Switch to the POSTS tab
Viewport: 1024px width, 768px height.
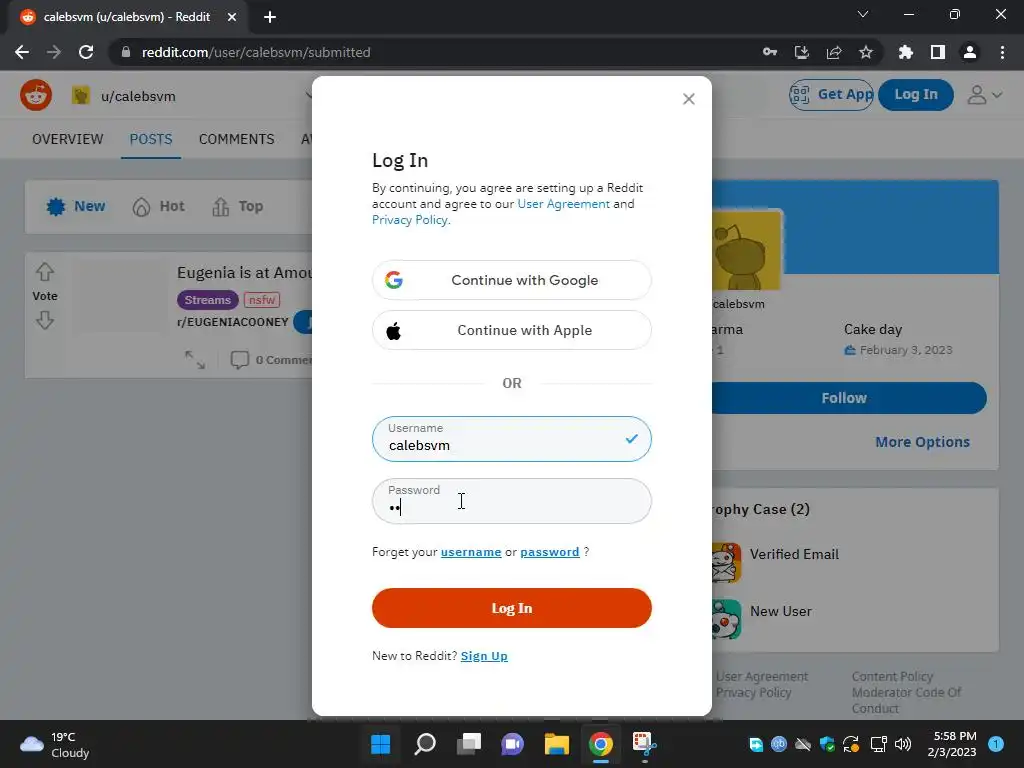pos(151,139)
